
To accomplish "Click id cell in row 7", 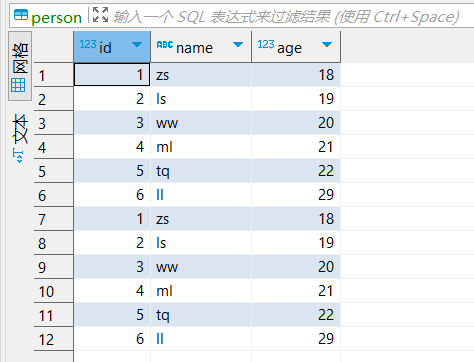I will pyautogui.click(x=112, y=219).
